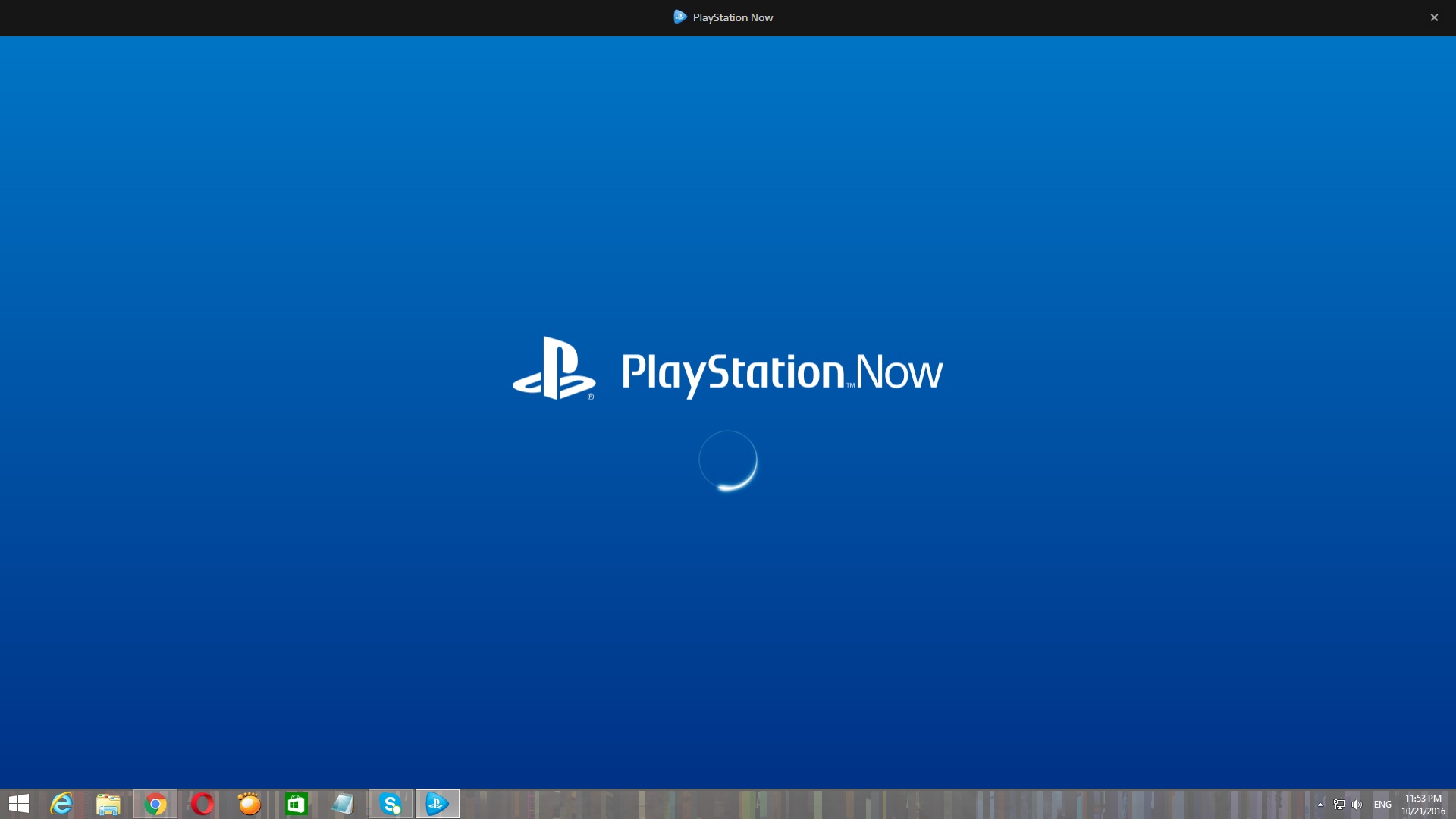Open network status tray icon
The image size is (1456, 819).
[x=1339, y=805]
